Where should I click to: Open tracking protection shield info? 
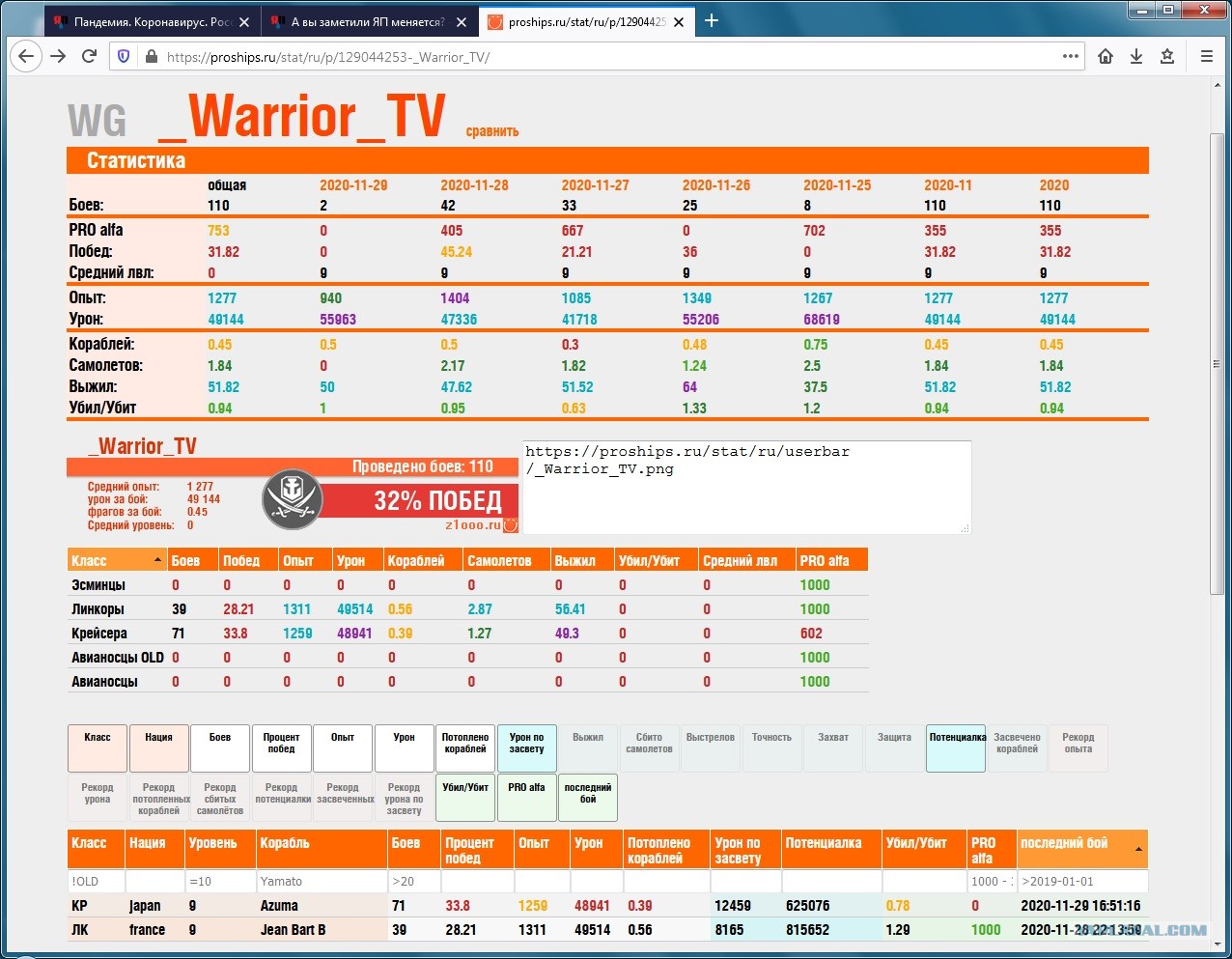[124, 57]
